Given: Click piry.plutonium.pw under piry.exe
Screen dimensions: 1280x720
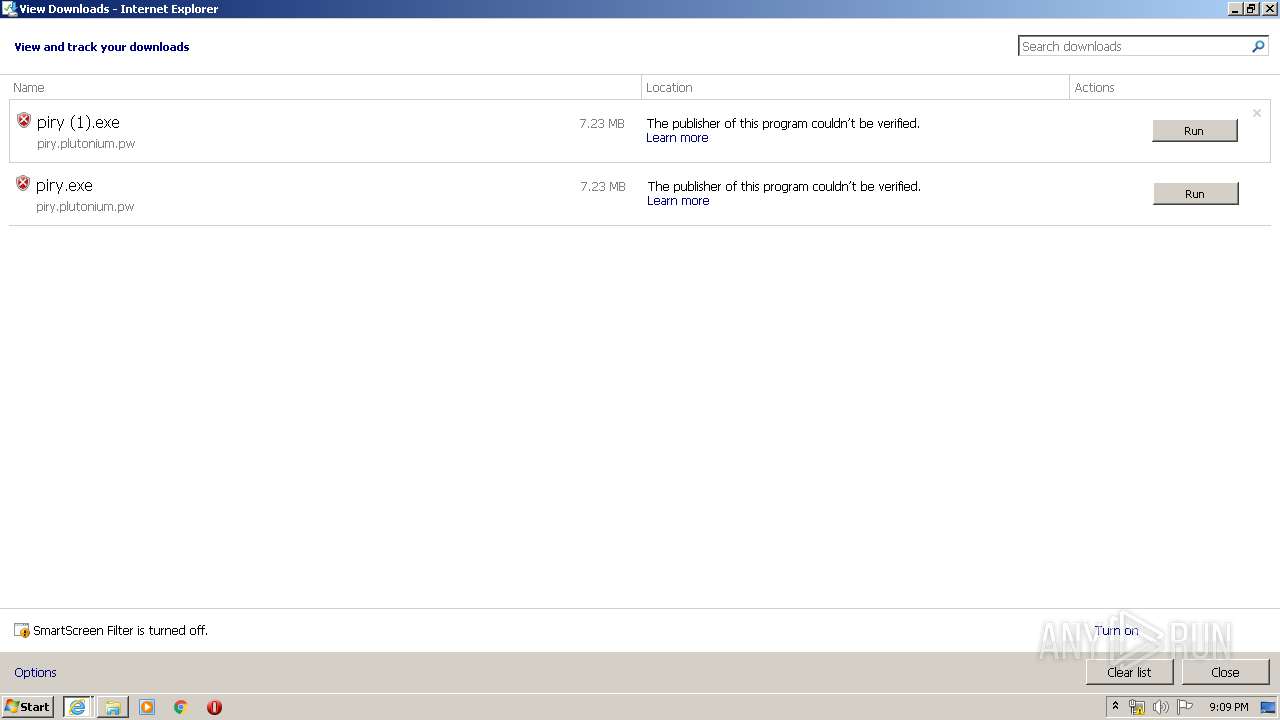Looking at the screenshot, I should pyautogui.click(x=85, y=207).
